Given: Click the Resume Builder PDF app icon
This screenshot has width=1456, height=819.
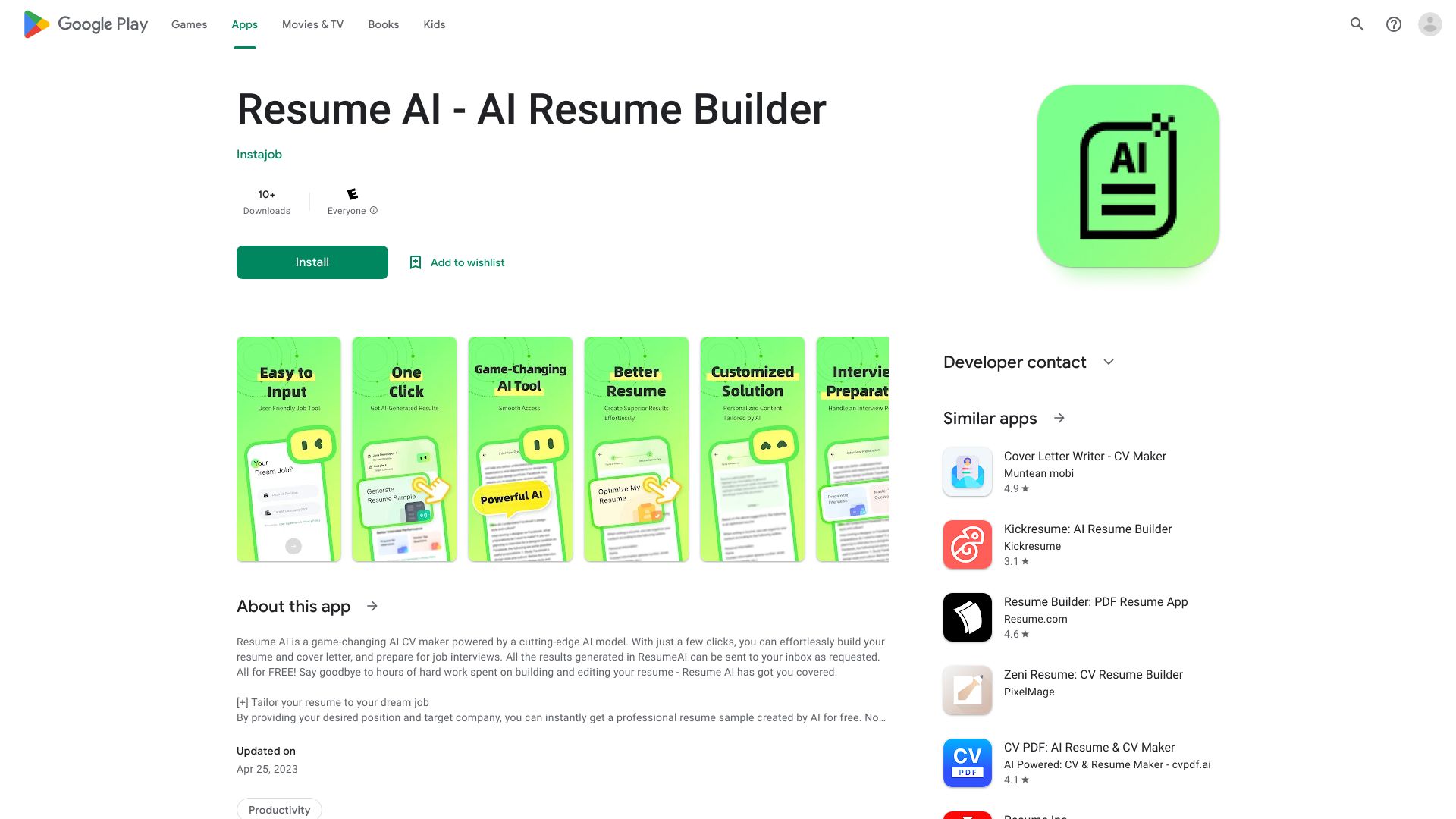Looking at the screenshot, I should point(968,617).
